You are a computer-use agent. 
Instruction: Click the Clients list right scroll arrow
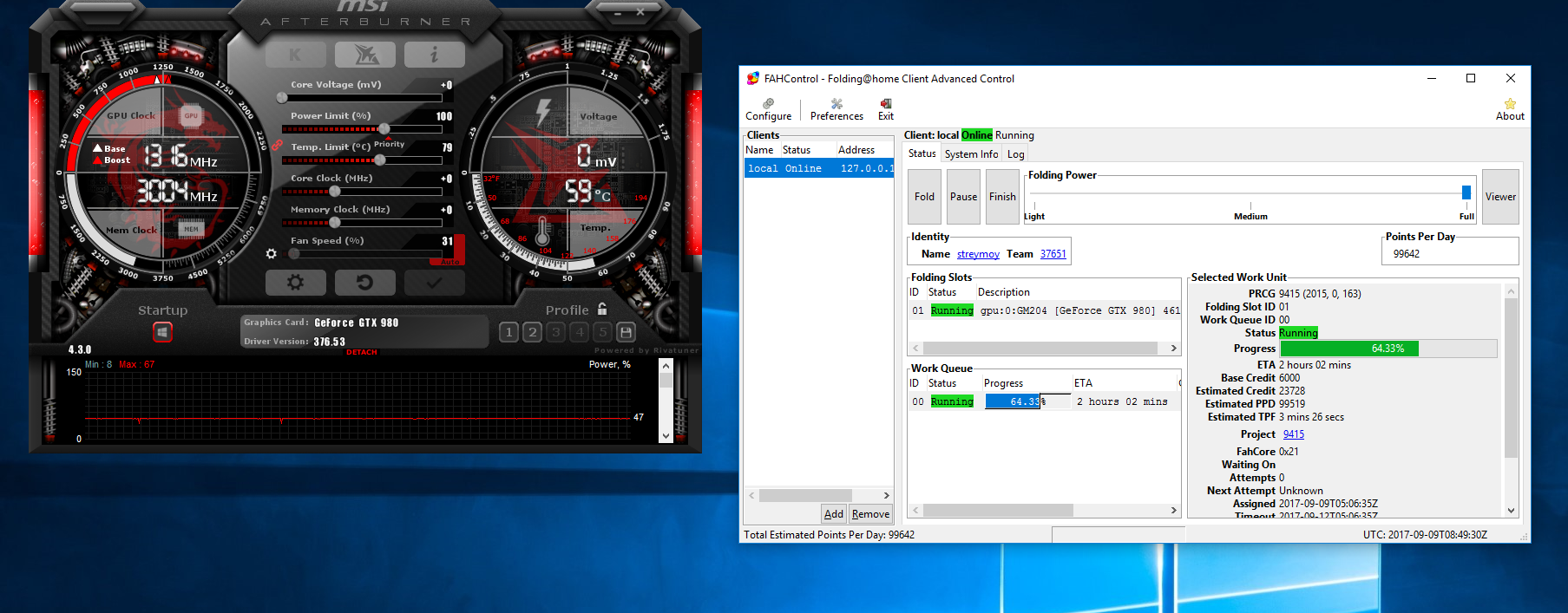[886, 496]
